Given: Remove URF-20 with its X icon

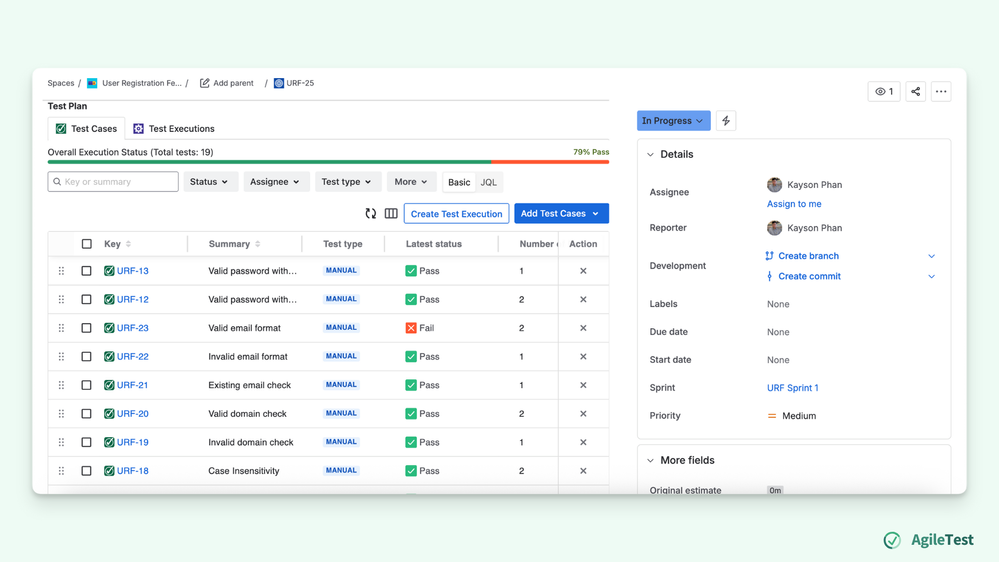Looking at the screenshot, I should click(x=583, y=414).
